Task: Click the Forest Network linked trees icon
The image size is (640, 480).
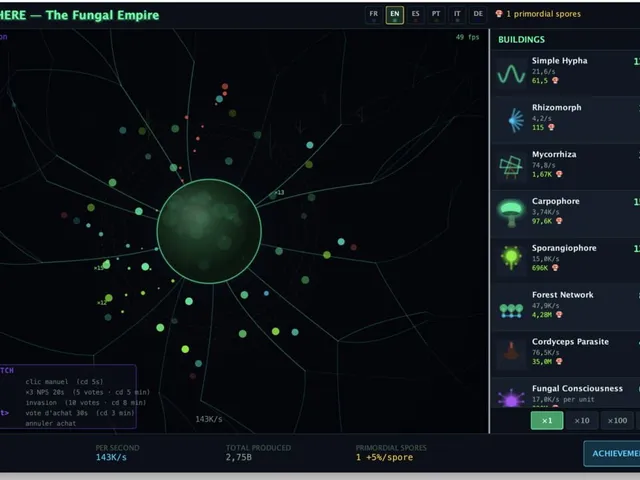Action: point(511,311)
